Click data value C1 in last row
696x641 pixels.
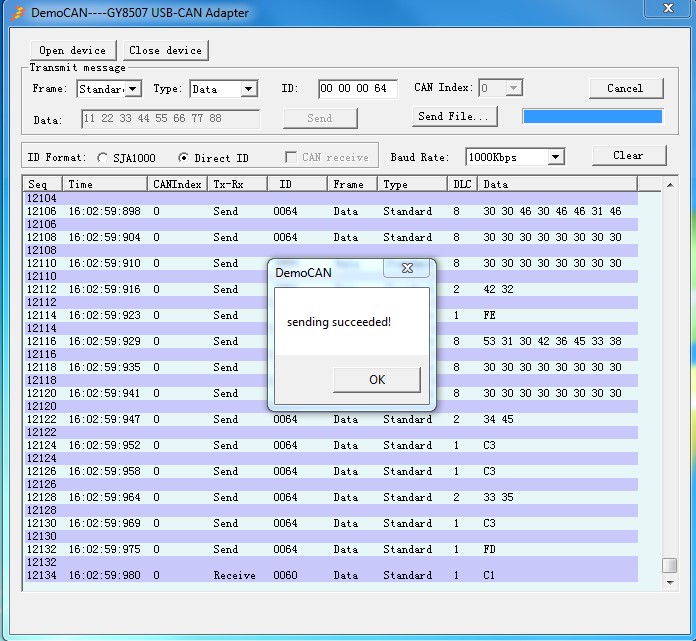[489, 575]
